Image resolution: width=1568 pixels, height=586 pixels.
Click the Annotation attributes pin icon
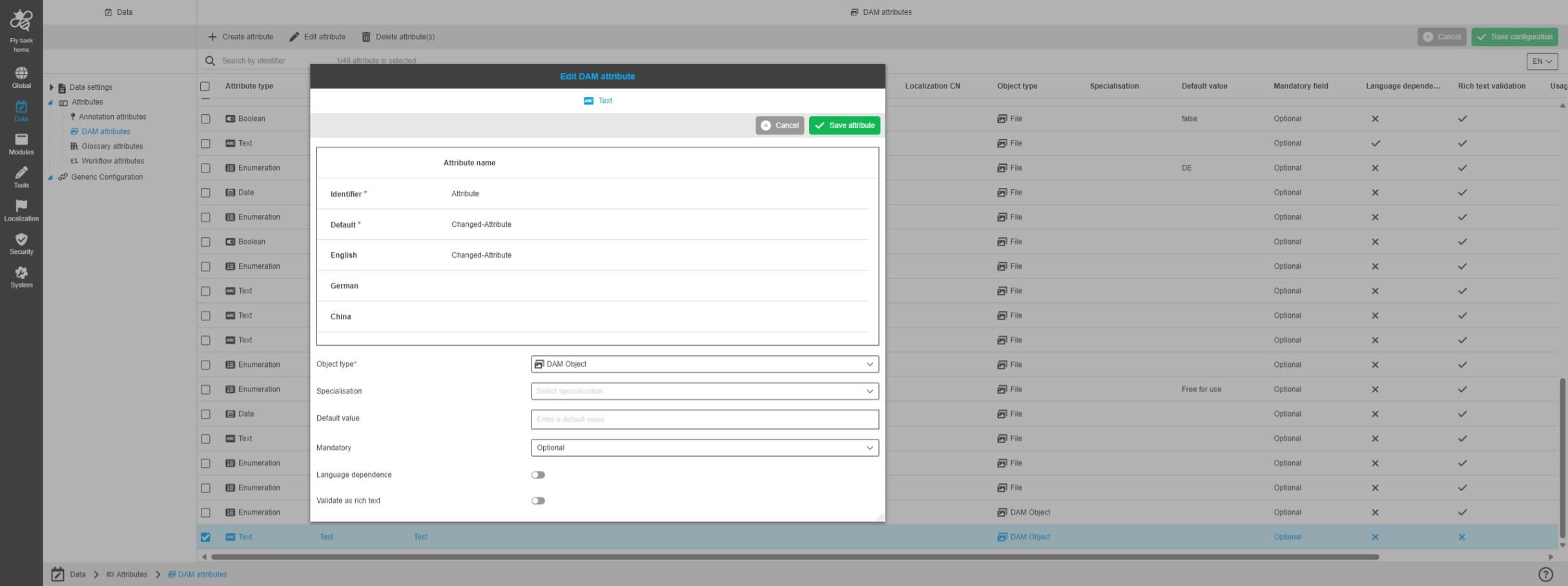click(72, 116)
